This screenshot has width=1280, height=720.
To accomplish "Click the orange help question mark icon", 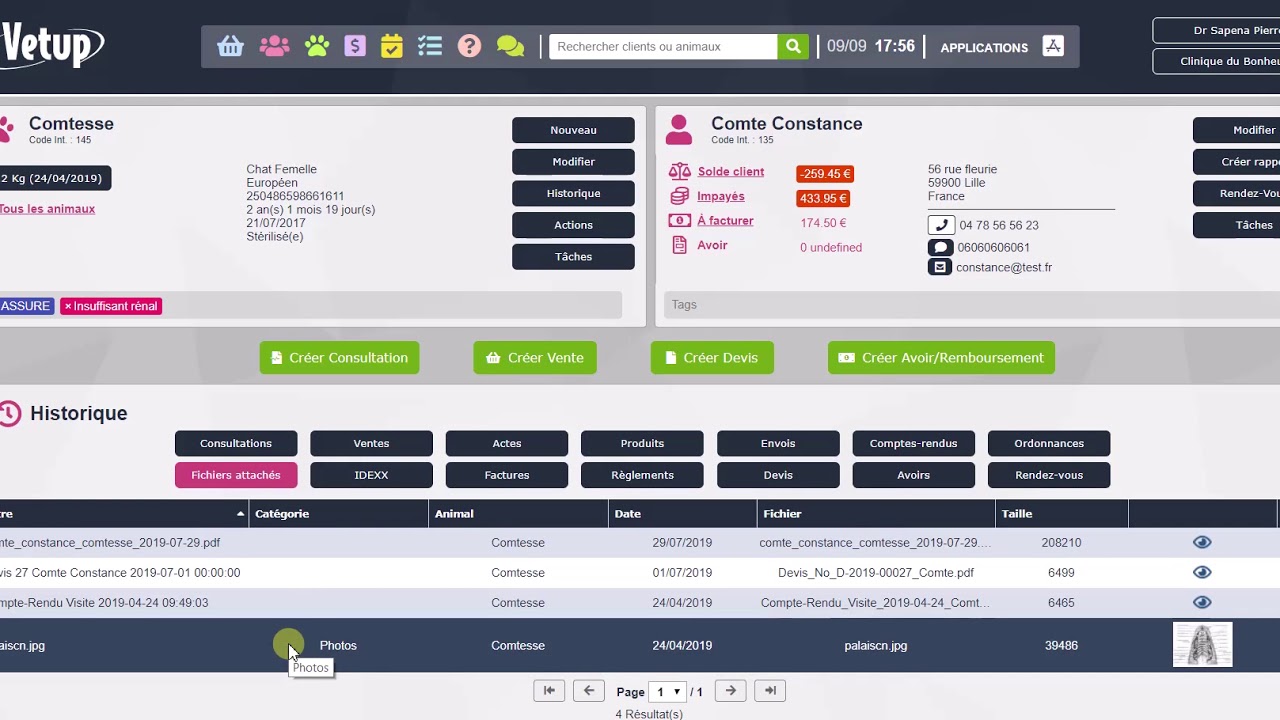I will point(469,47).
